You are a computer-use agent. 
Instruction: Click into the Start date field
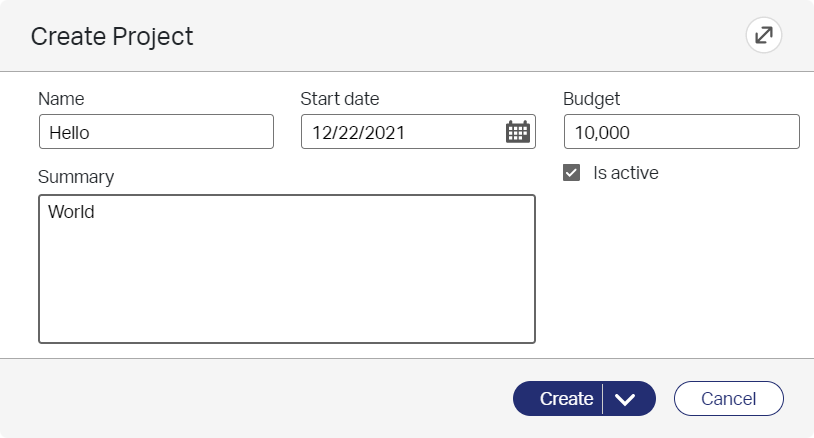pos(400,132)
